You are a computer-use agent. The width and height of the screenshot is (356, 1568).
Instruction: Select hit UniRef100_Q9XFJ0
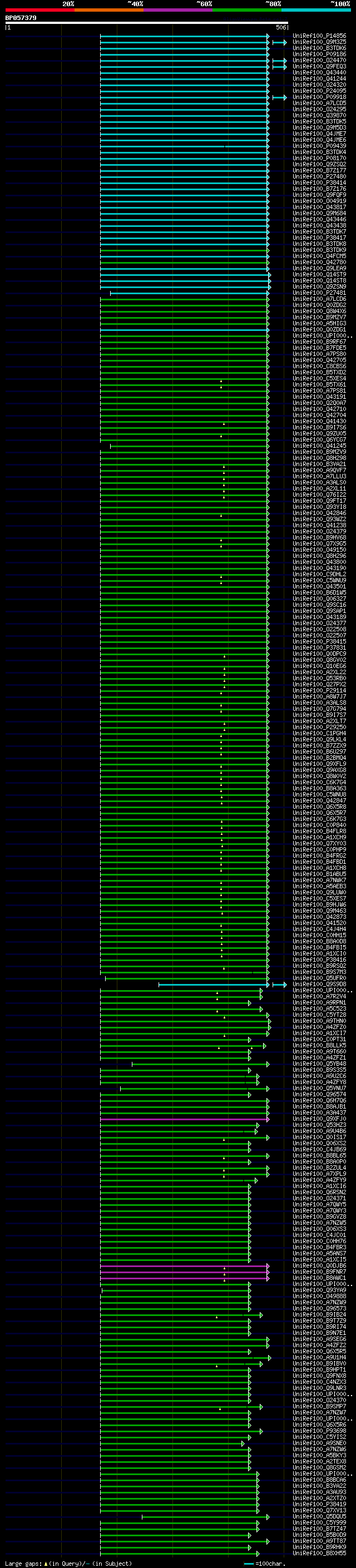[319, 1119]
